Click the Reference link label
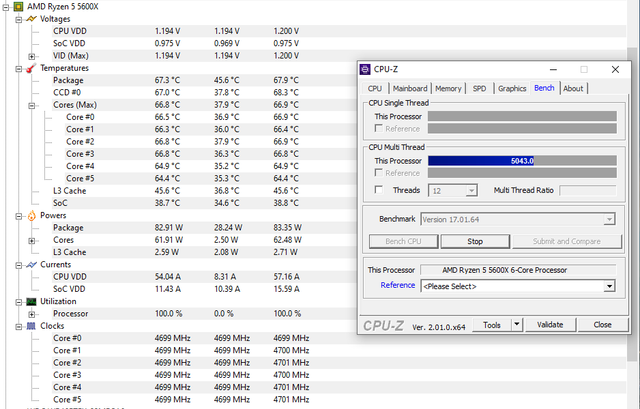Screen dimensions: 640x409 398,285
